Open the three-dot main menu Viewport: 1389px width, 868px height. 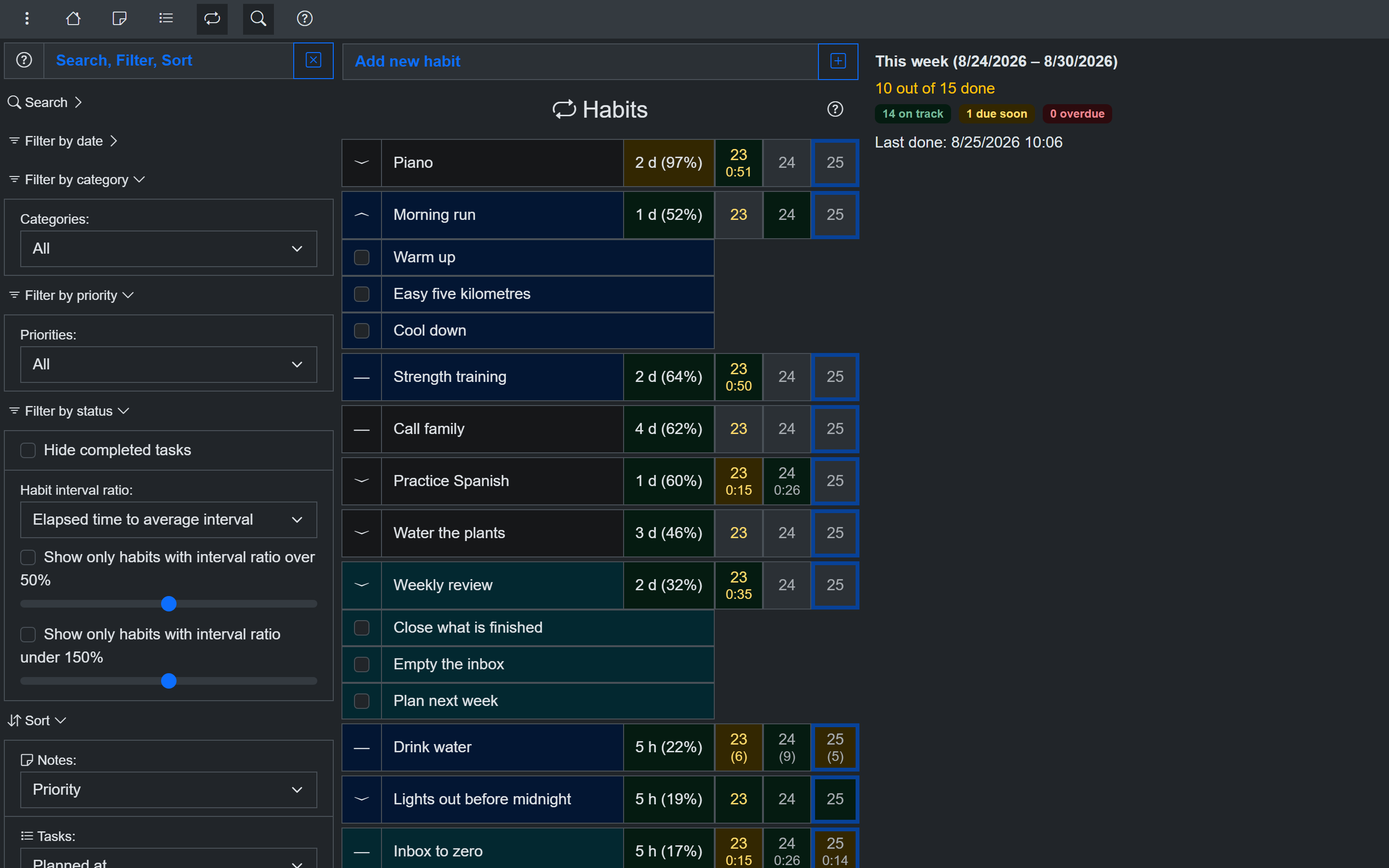(x=27, y=18)
